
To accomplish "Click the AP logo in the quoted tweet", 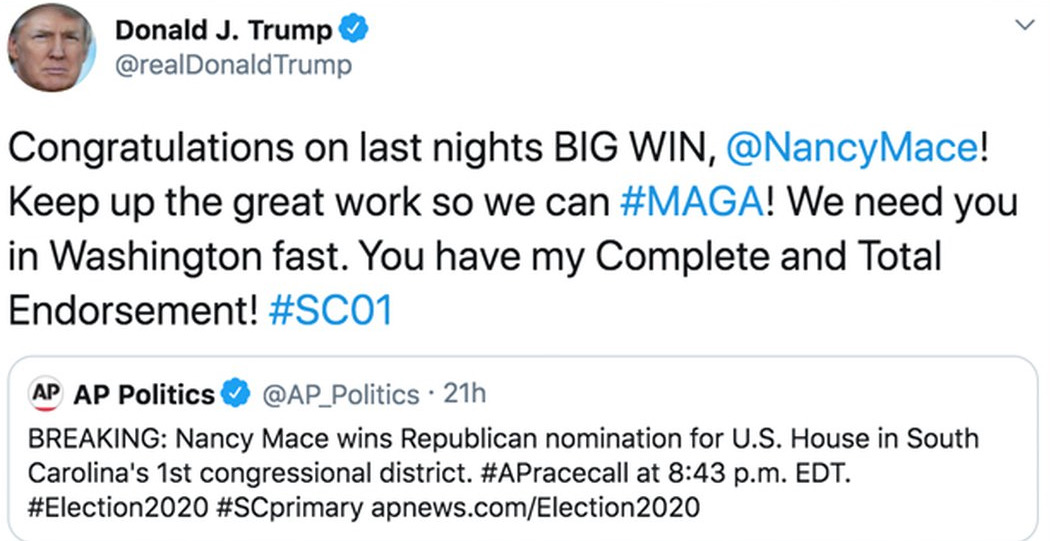I will pos(45,393).
